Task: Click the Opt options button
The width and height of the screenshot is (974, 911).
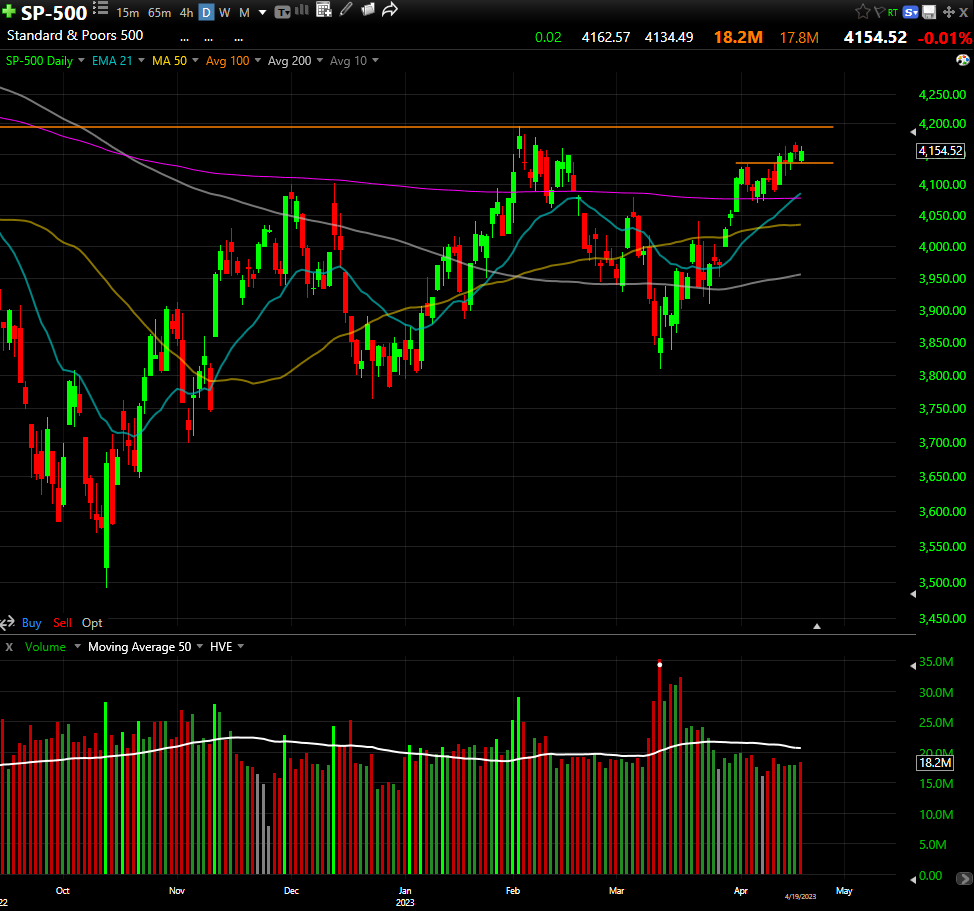Action: click(92, 623)
